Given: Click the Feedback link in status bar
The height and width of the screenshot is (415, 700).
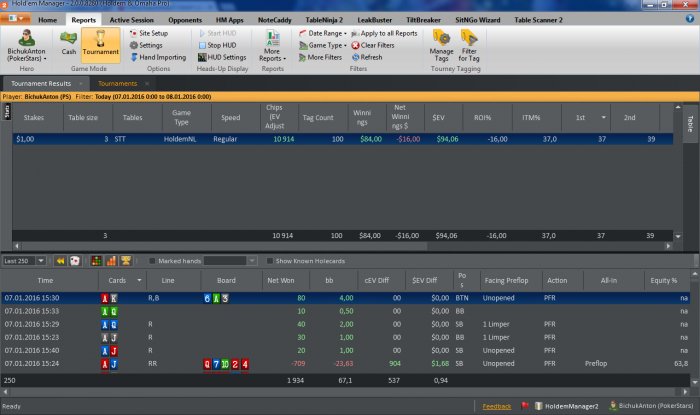Looking at the screenshot, I should tap(496, 407).
